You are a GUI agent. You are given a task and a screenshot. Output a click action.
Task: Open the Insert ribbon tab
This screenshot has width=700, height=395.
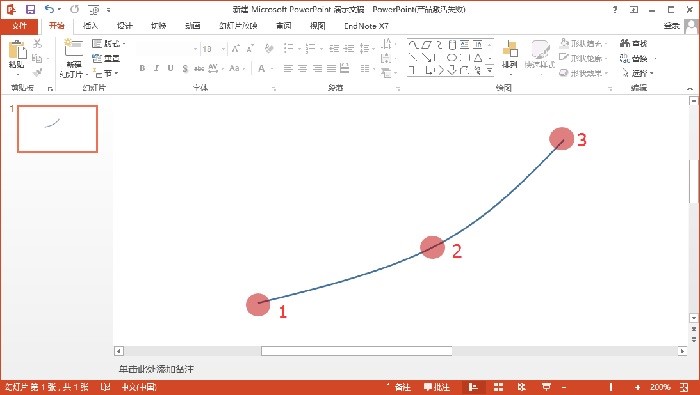click(x=91, y=26)
